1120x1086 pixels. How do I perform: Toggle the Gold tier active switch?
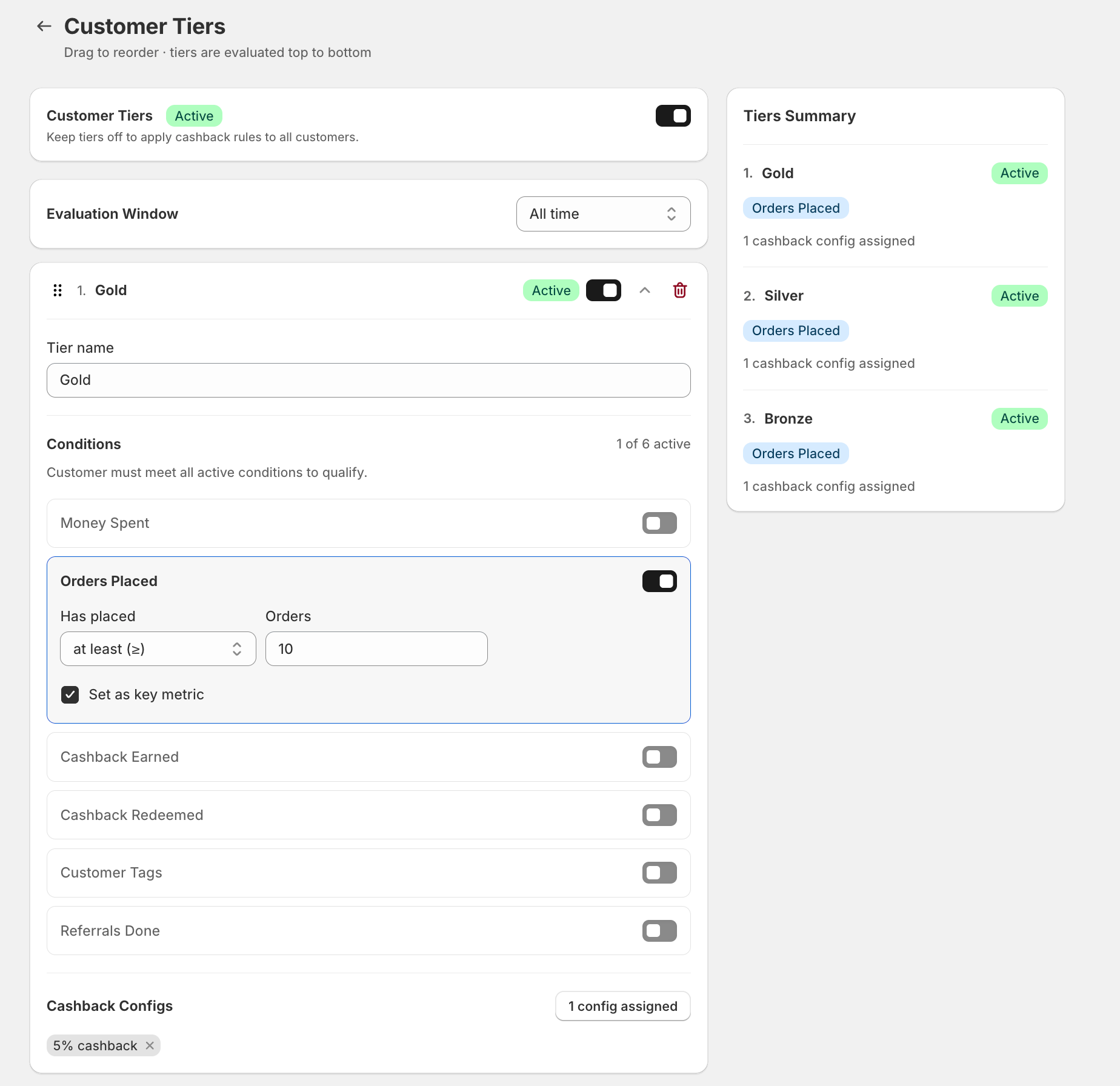pos(603,291)
